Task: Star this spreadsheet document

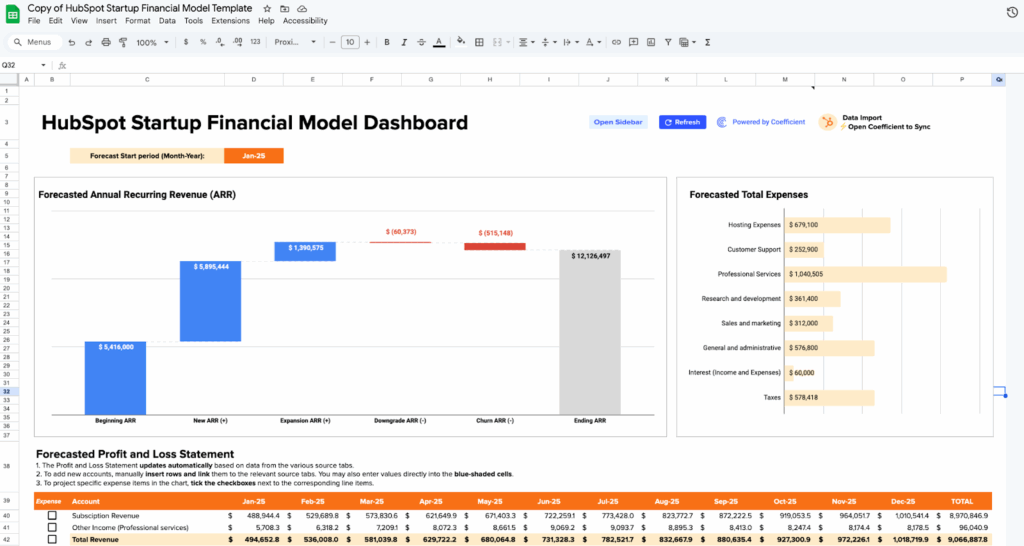Action: 267,8
